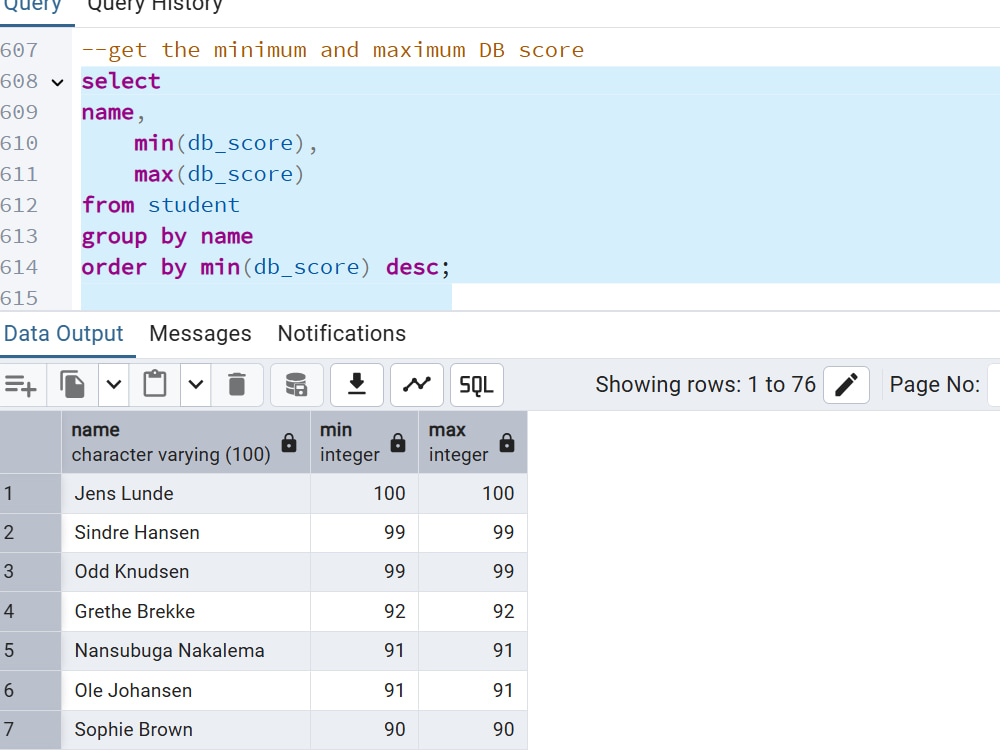Click the Copy icon in toolbar
Viewport: 1000px width, 750px height.
click(72, 385)
